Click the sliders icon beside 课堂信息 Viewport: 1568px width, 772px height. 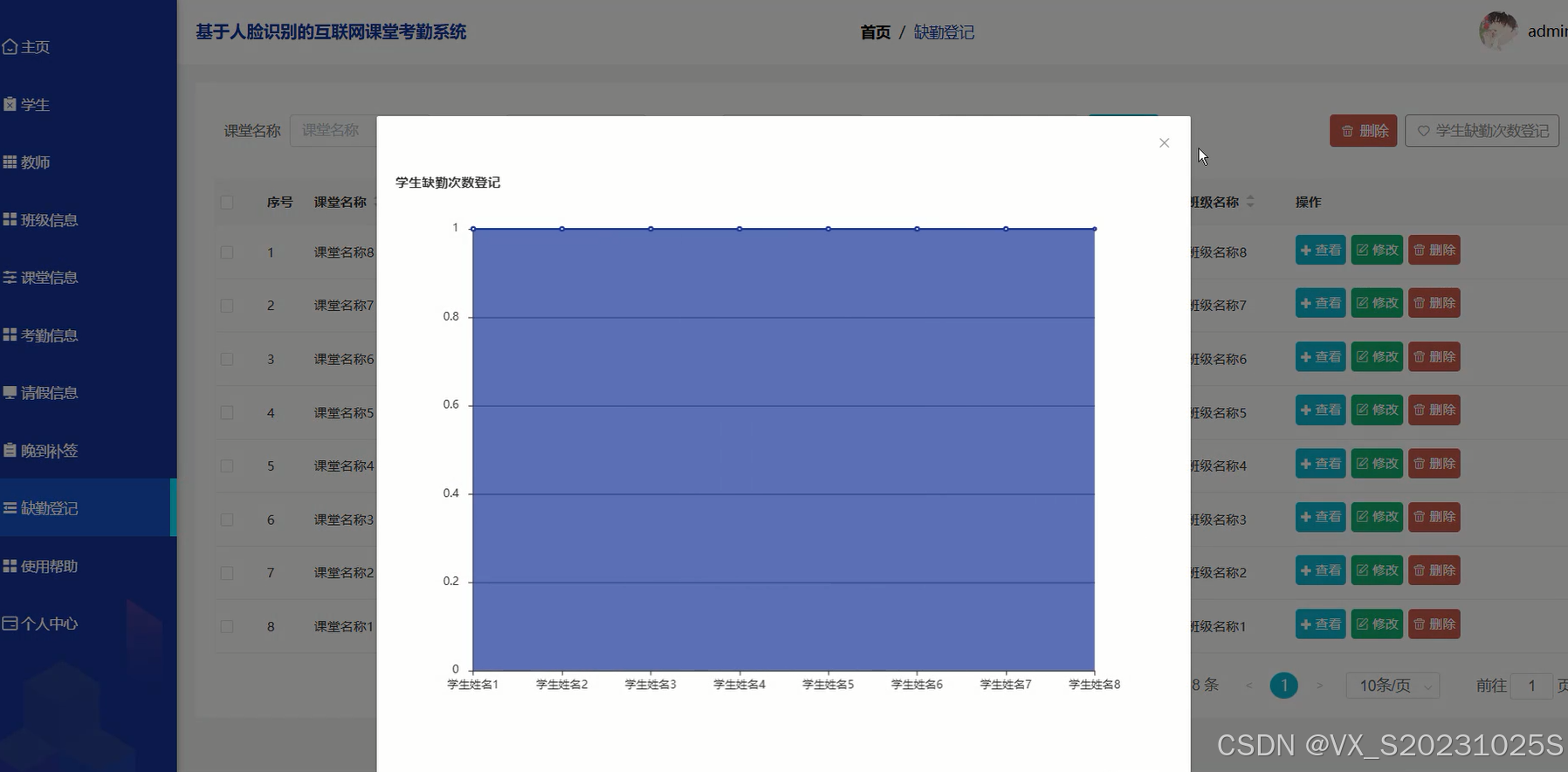click(x=10, y=277)
